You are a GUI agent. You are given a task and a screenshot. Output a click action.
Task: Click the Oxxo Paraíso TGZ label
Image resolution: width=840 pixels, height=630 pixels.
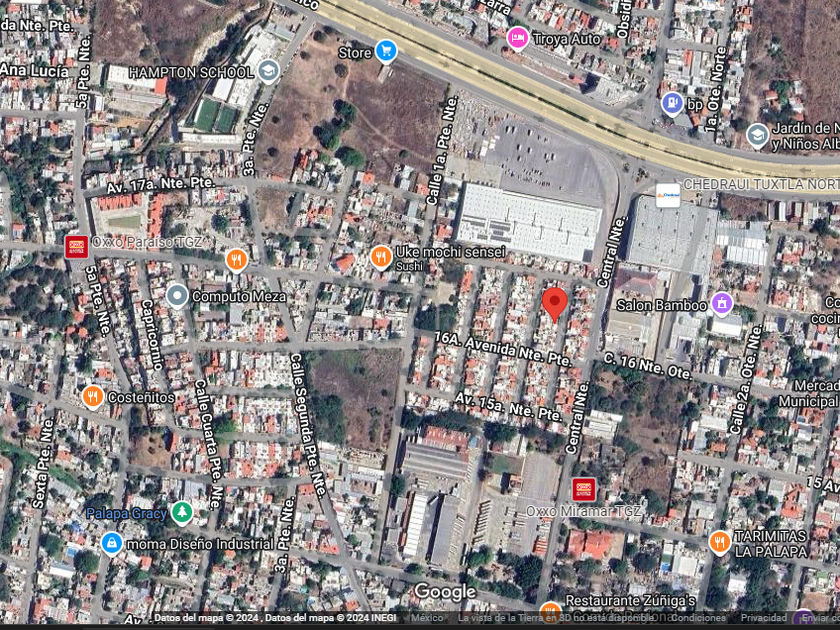147,242
